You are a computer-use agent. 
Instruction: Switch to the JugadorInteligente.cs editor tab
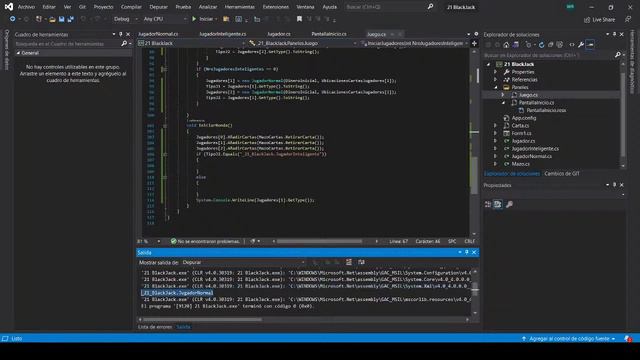pyautogui.click(x=223, y=34)
